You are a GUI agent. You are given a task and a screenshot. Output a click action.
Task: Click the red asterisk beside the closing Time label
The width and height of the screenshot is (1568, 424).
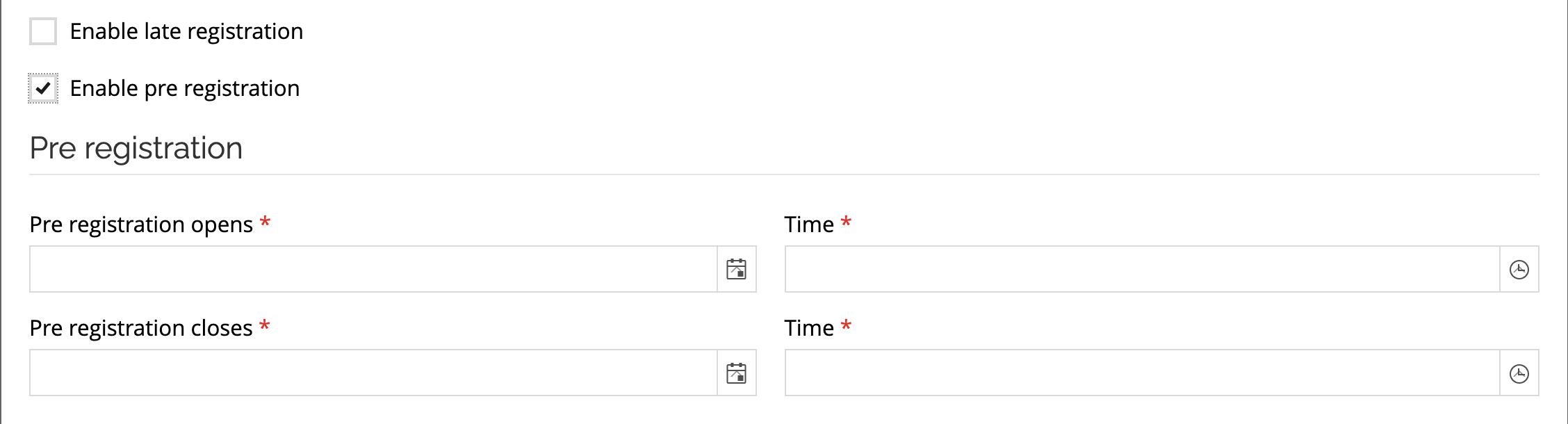tap(846, 326)
